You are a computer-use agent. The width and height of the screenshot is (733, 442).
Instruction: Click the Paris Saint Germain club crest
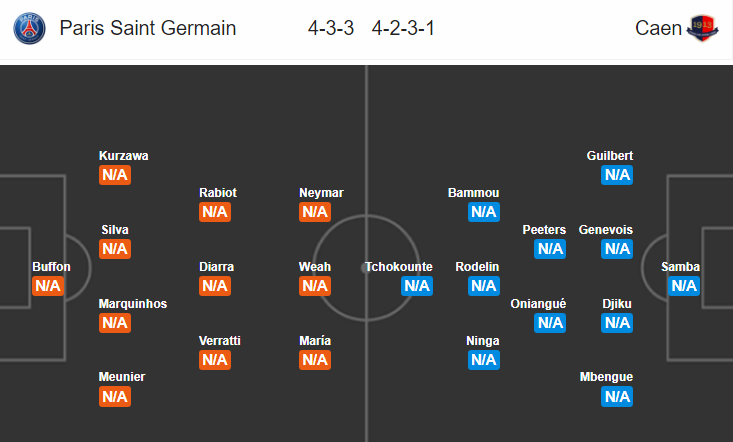(29, 29)
